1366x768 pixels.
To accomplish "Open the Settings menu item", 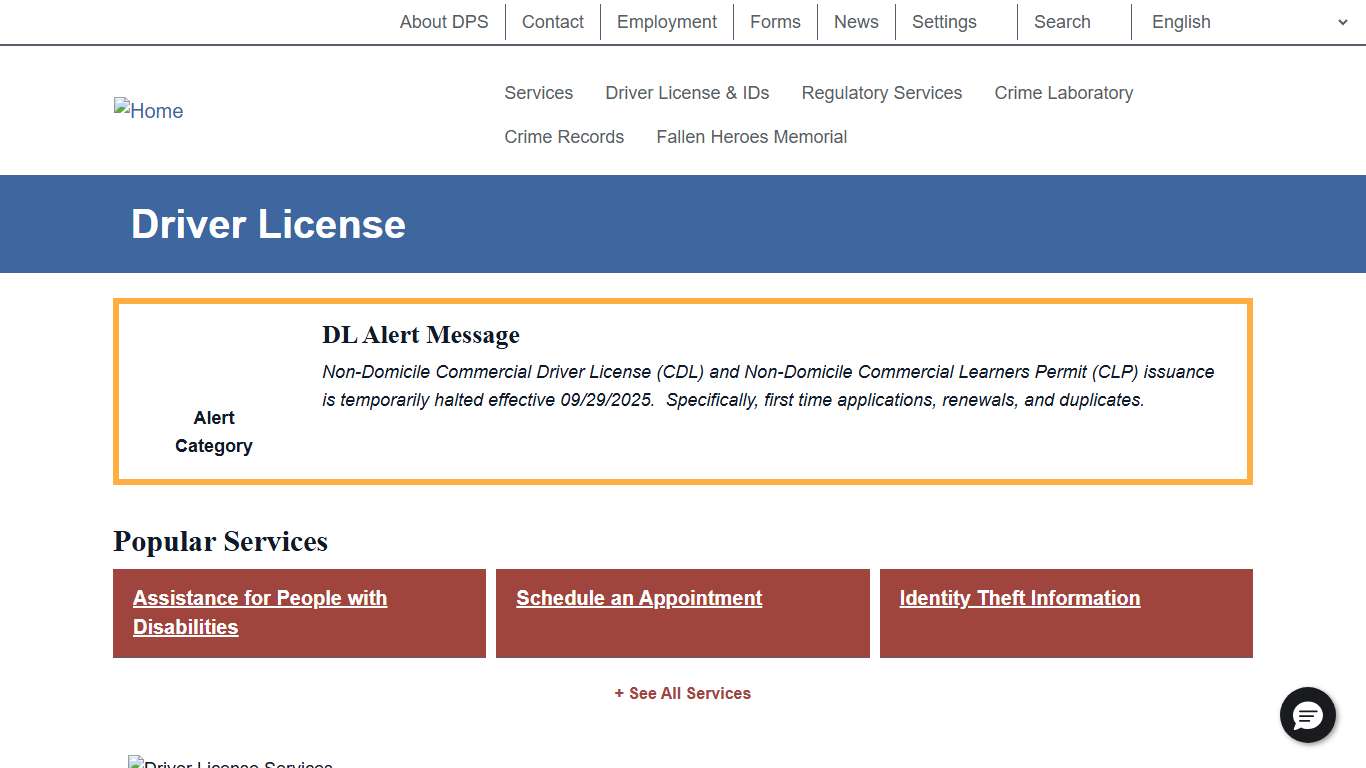I will tap(944, 21).
